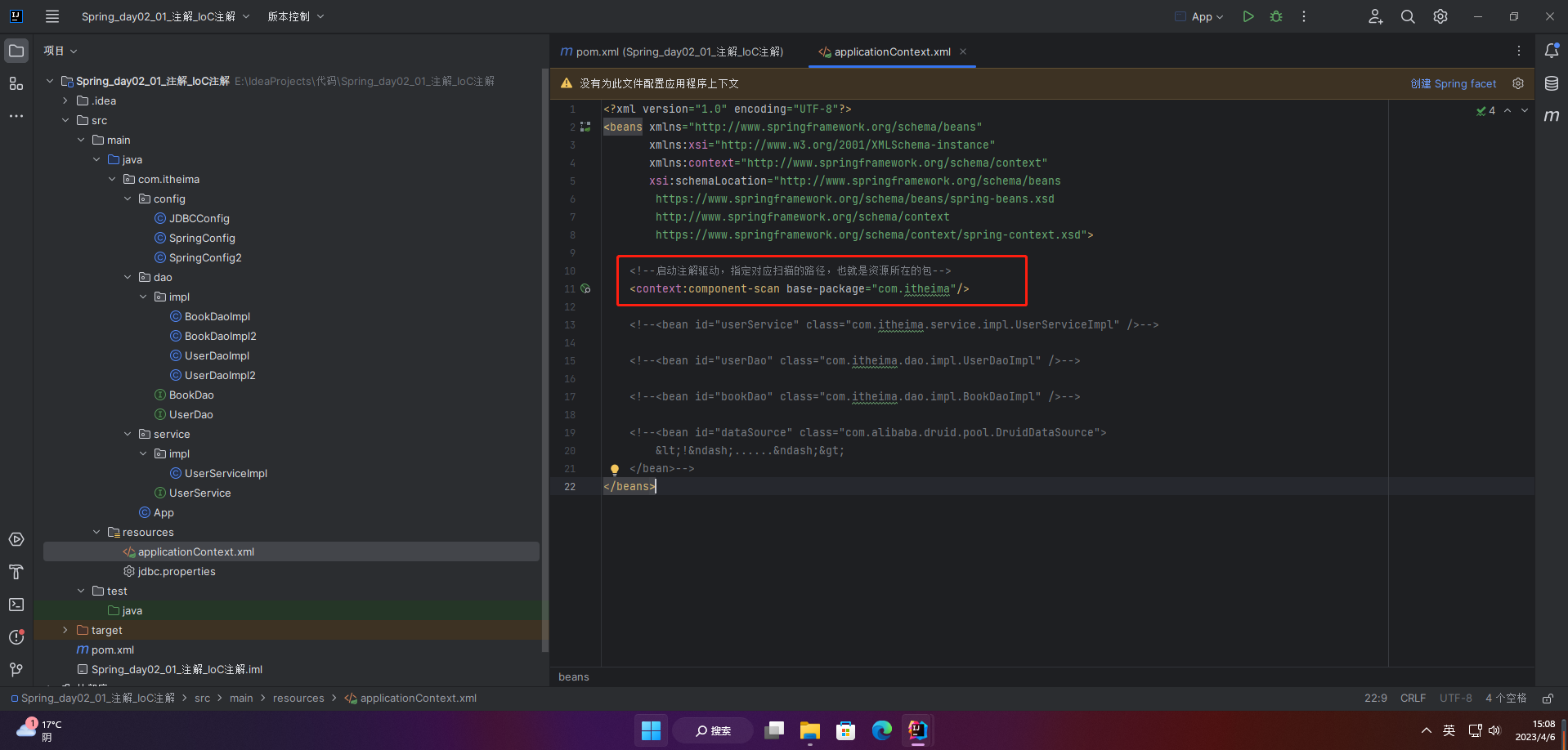Image resolution: width=1568 pixels, height=750 pixels.
Task: Open IDE settings gear
Action: [x=1440, y=16]
